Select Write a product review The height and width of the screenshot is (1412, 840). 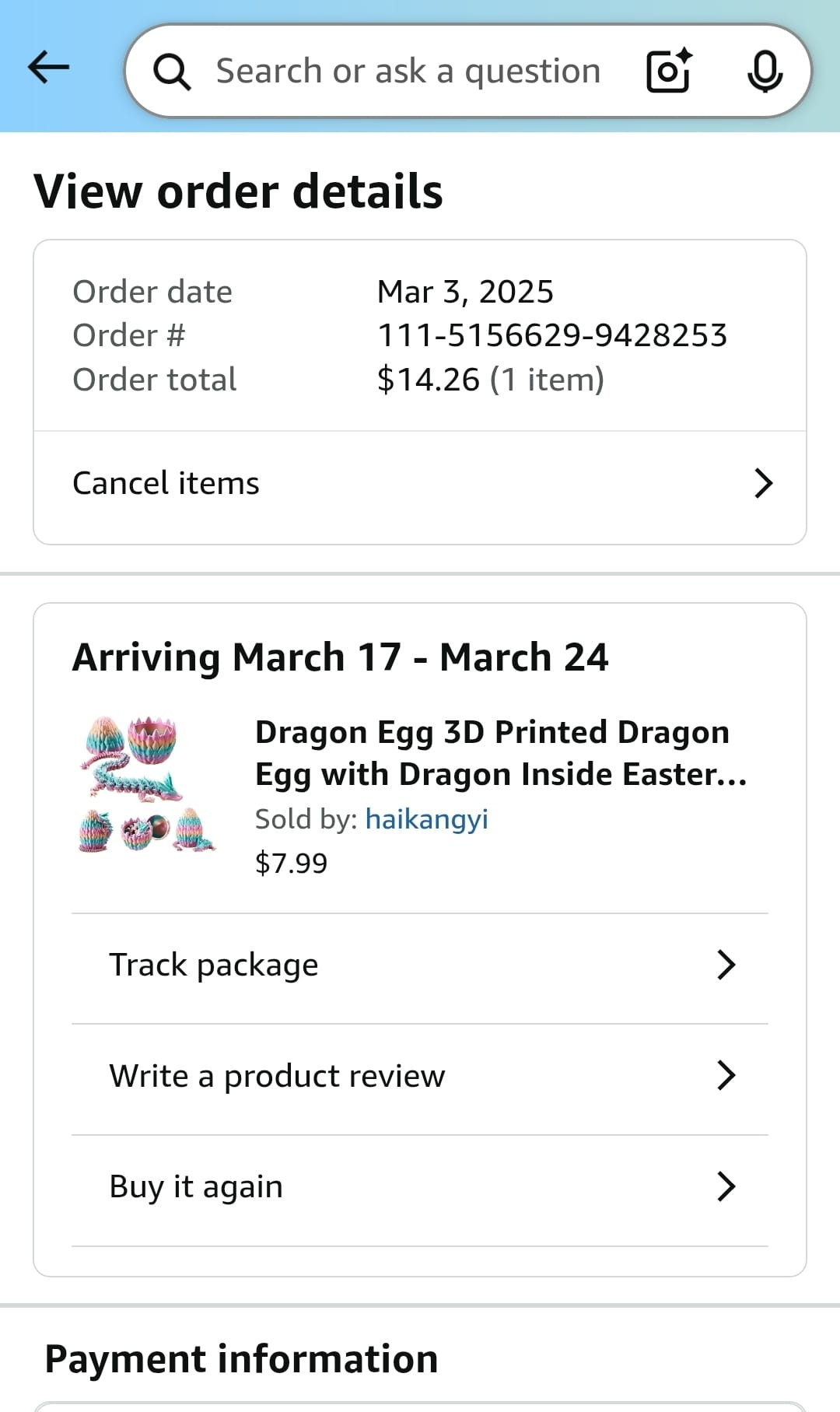tap(277, 1076)
